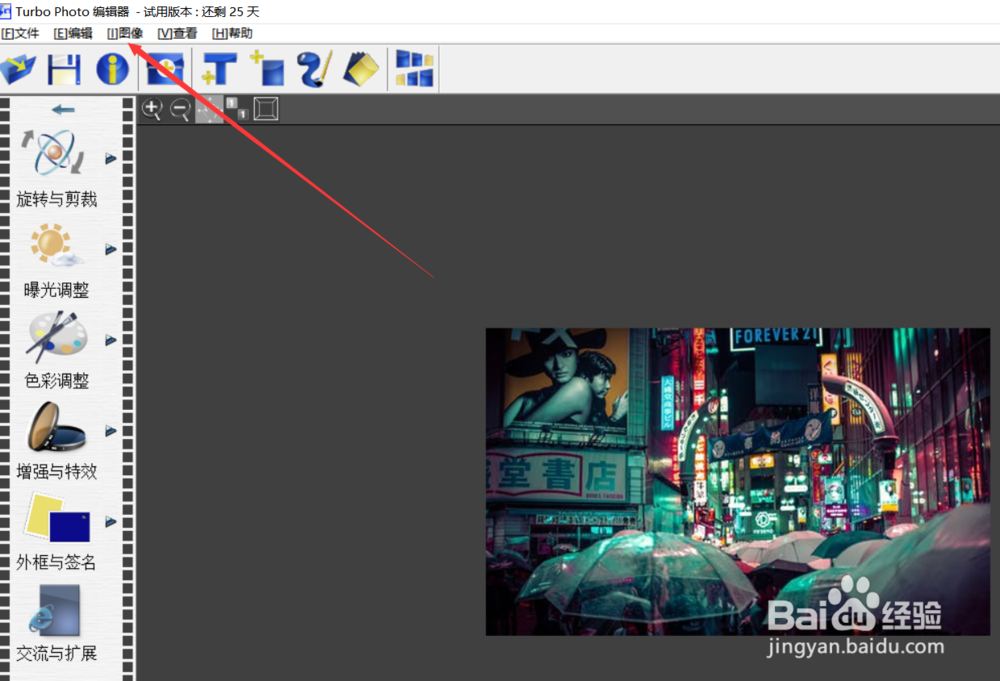Expand the 旋转与剪裁 submenu arrow
This screenshot has height=681, width=1000.
[x=111, y=158]
